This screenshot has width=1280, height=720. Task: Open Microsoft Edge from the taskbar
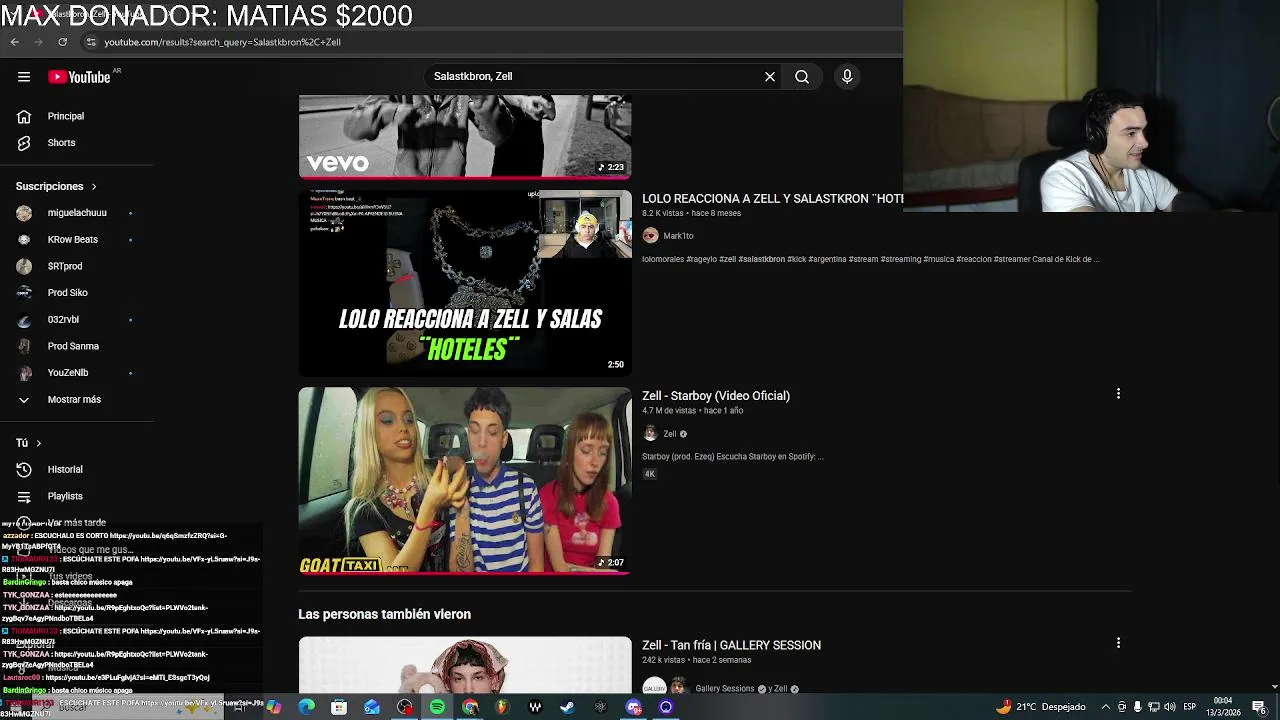[306, 707]
